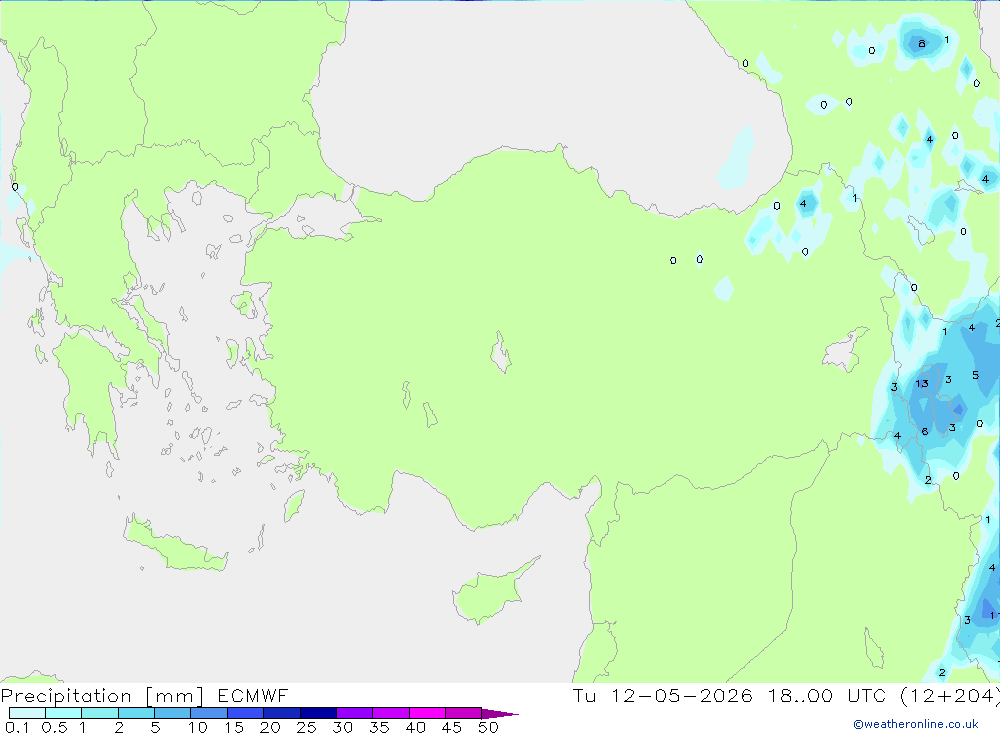Pick the 30–35 mm purple legend swatch

click(x=354, y=713)
